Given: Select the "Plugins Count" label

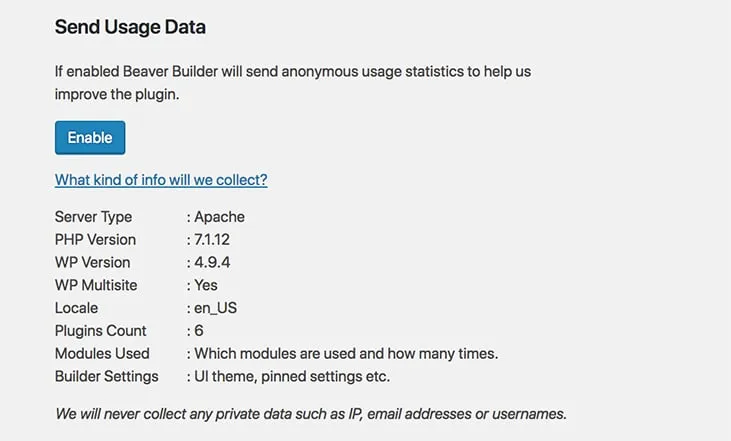Looking at the screenshot, I should pos(100,331).
